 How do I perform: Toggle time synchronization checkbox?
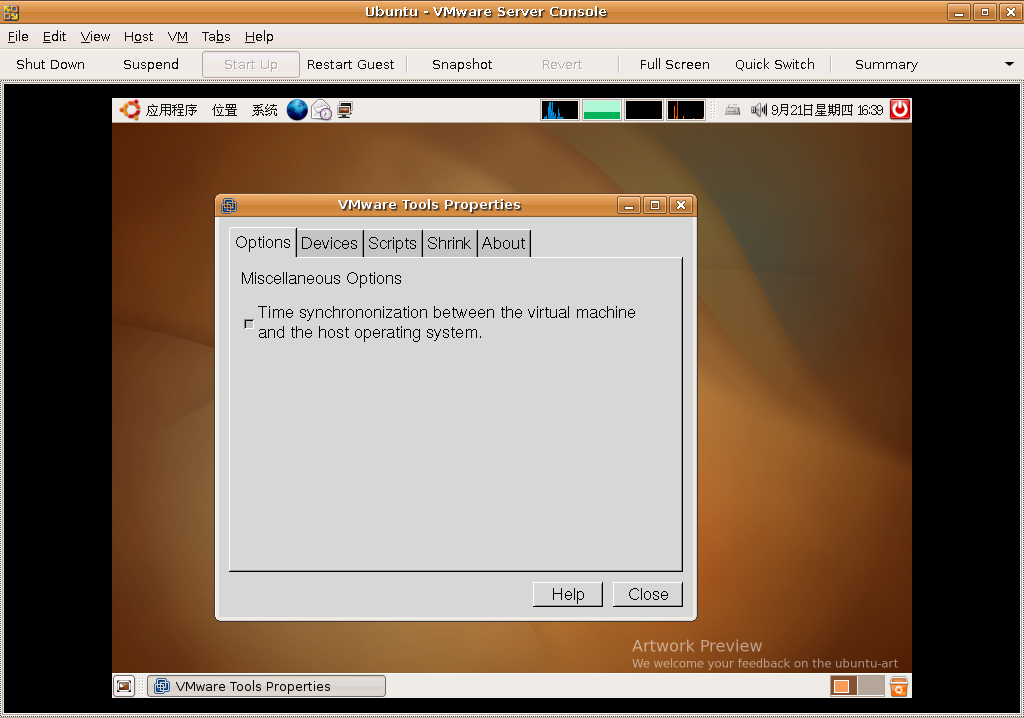[249, 323]
